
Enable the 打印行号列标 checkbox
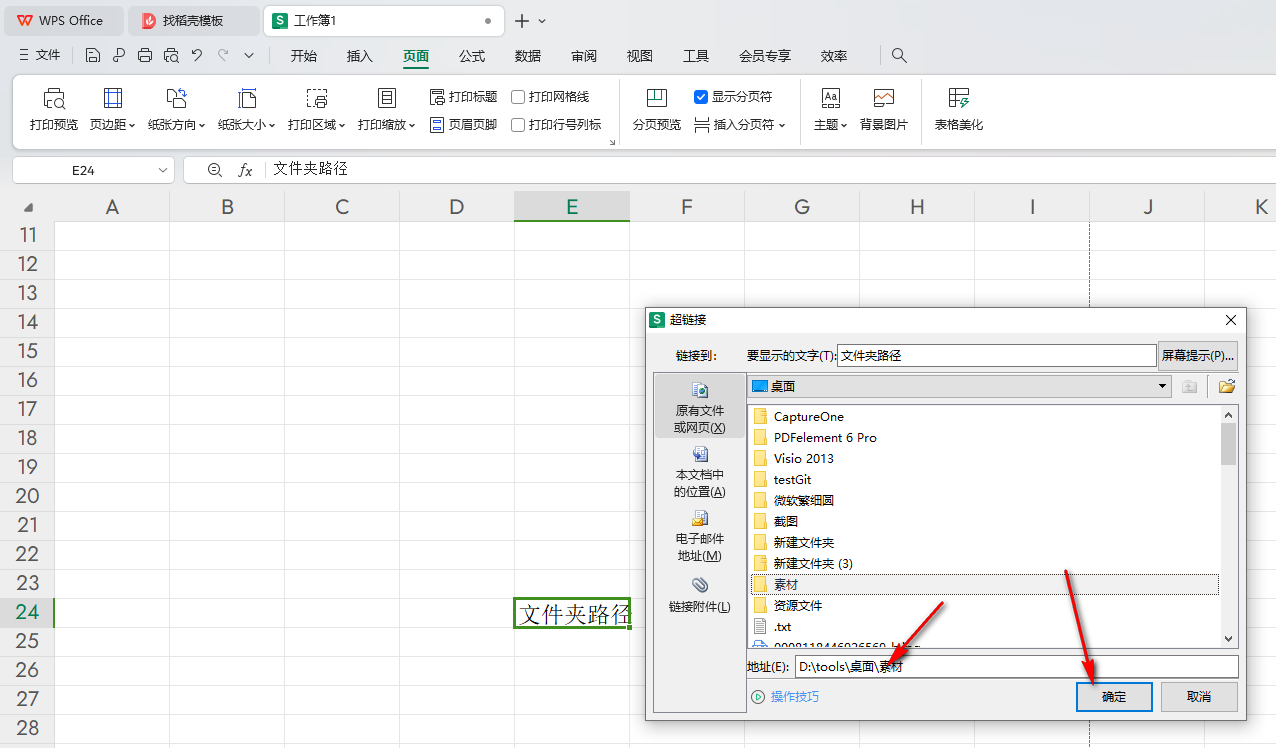tap(518, 125)
